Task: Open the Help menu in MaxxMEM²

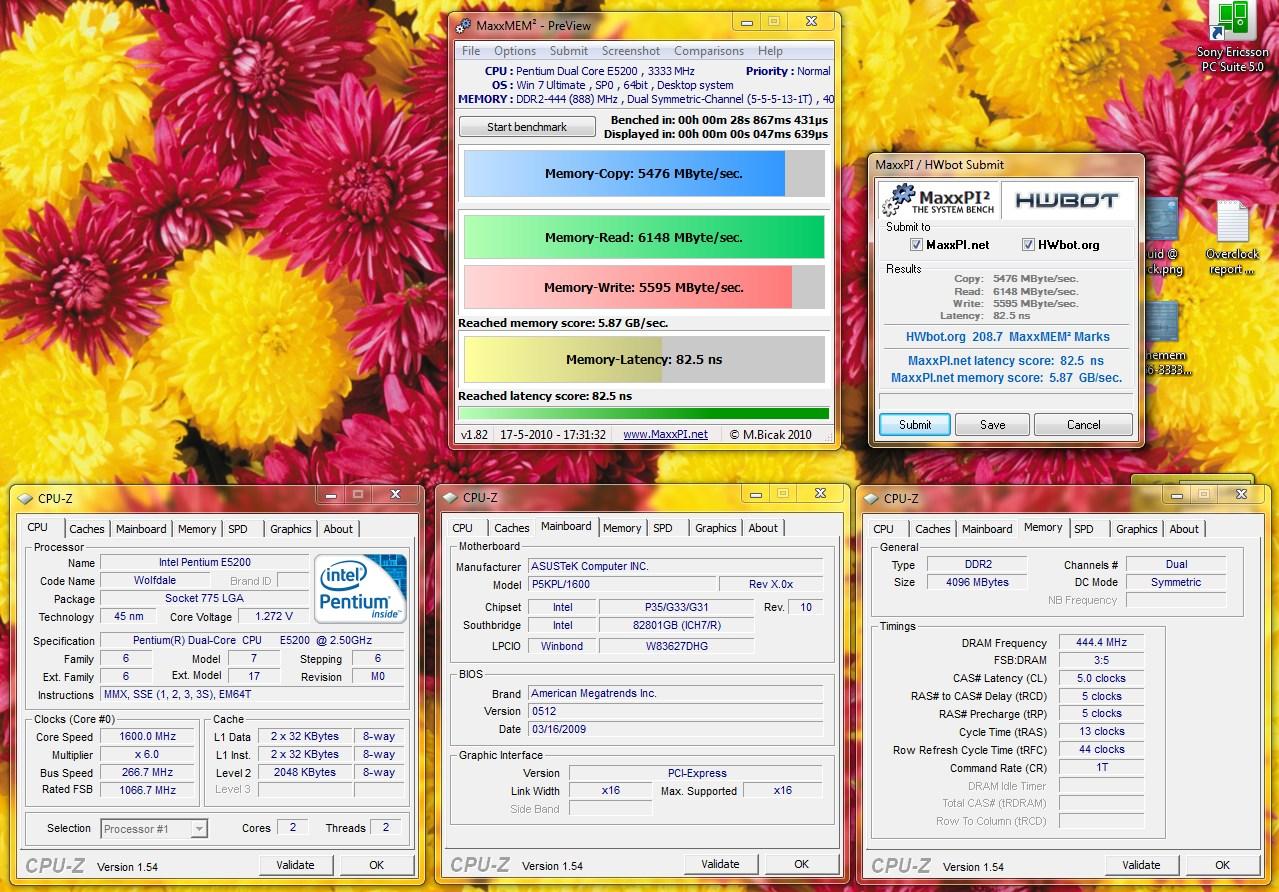Action: tap(770, 51)
